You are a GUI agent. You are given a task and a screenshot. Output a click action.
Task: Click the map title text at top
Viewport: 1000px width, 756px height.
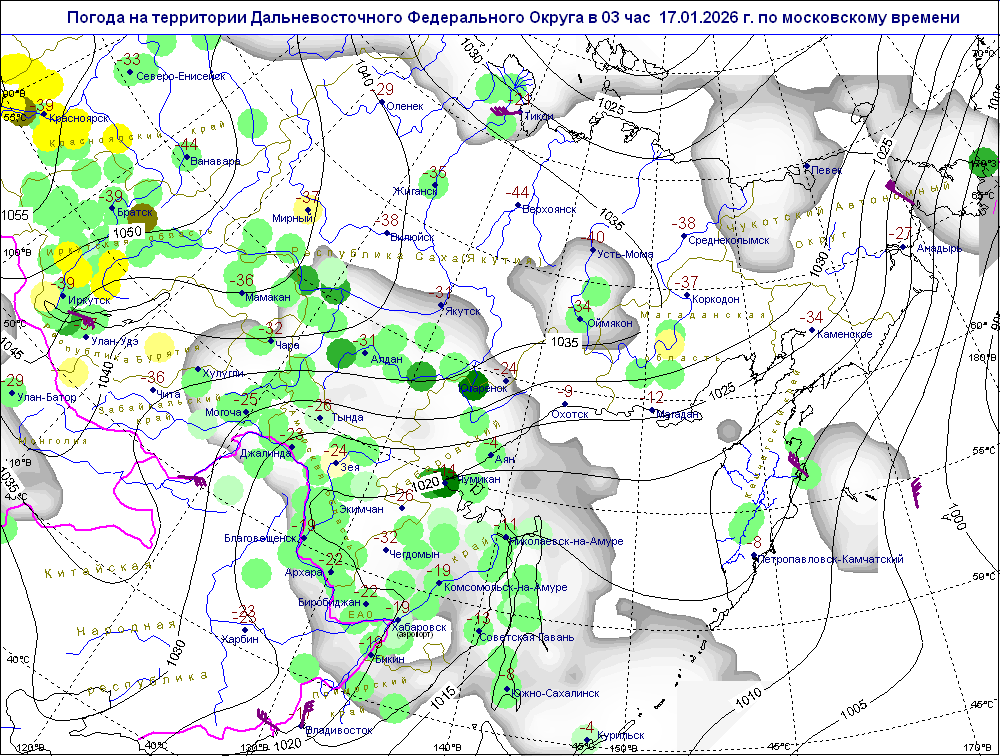514,18
